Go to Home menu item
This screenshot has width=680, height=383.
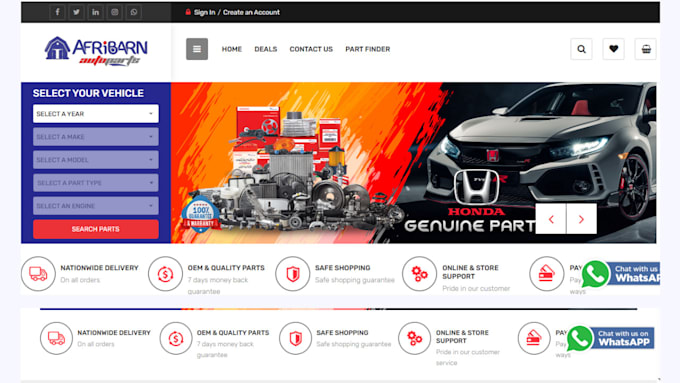(x=232, y=49)
